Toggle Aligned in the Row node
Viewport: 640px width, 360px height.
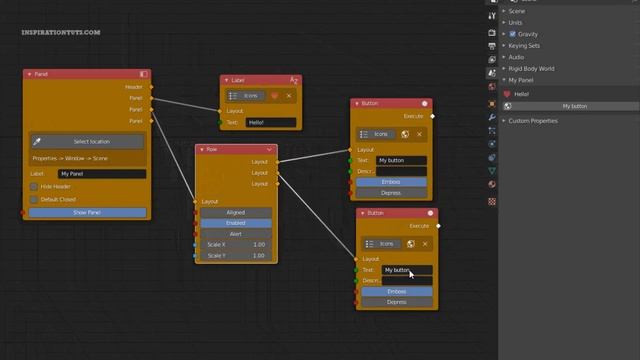point(236,212)
